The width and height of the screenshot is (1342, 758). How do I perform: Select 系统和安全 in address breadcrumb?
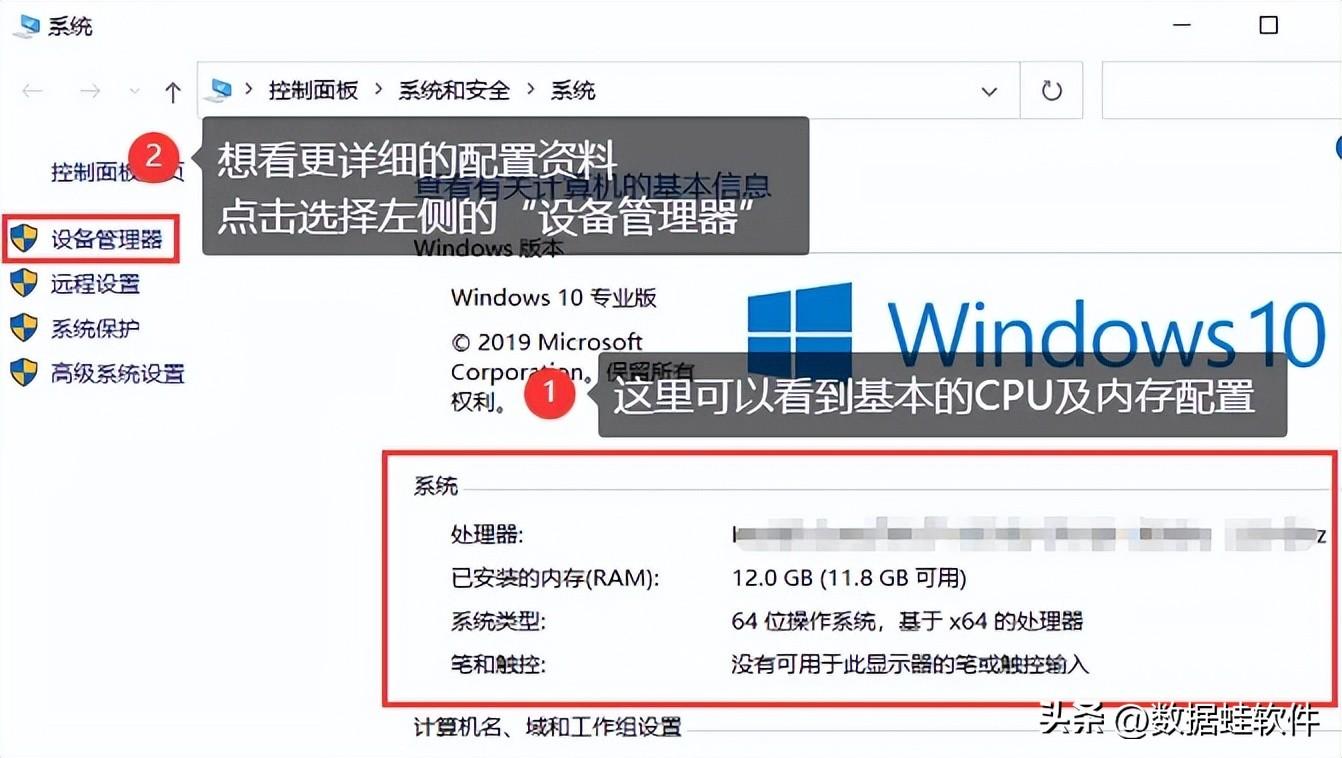454,91
